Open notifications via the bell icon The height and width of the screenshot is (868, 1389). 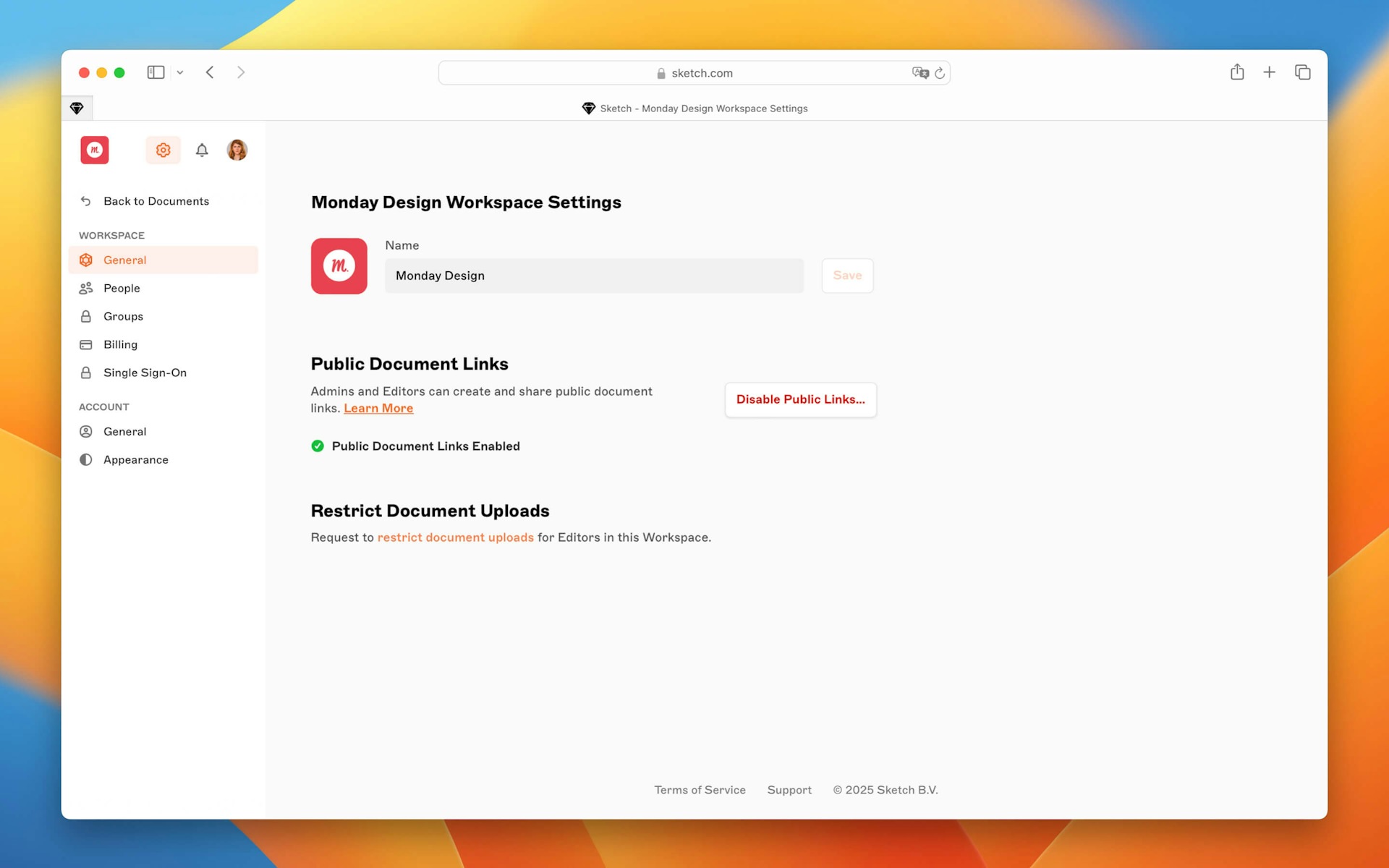[202, 150]
